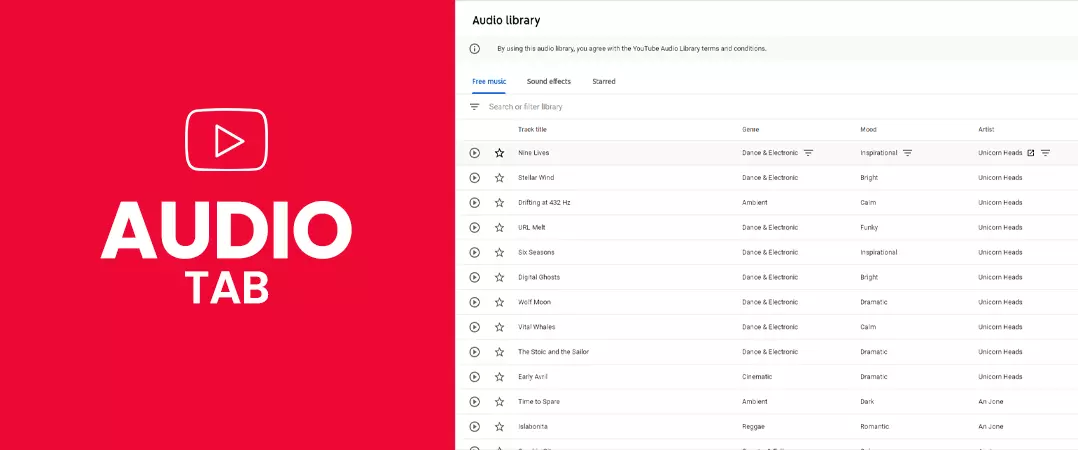Star Drifting at 432 Hz

[499, 203]
